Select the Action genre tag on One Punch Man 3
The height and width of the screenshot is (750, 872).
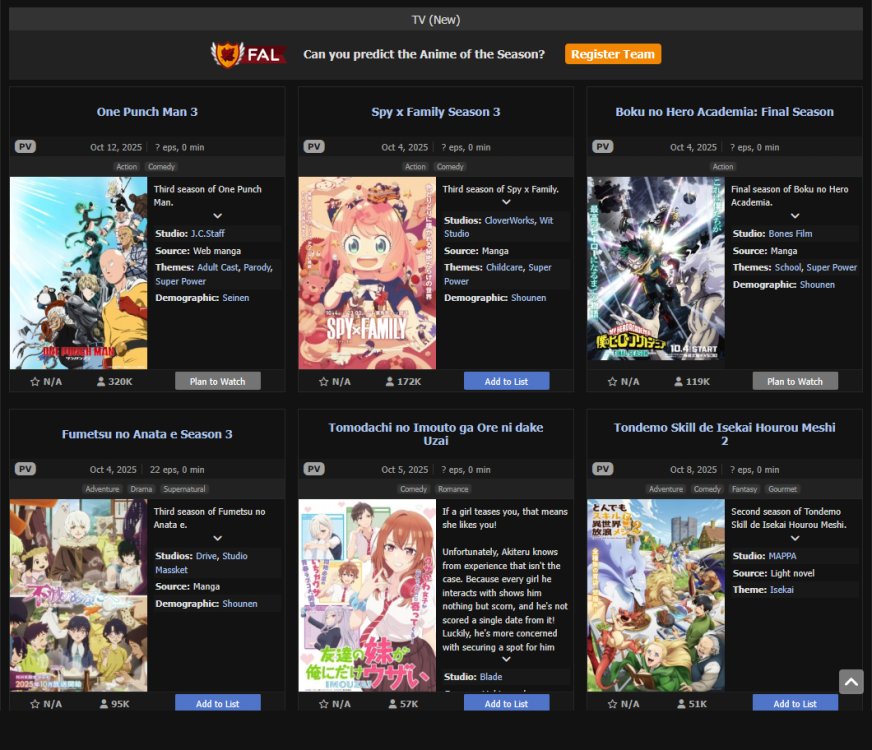point(127,167)
